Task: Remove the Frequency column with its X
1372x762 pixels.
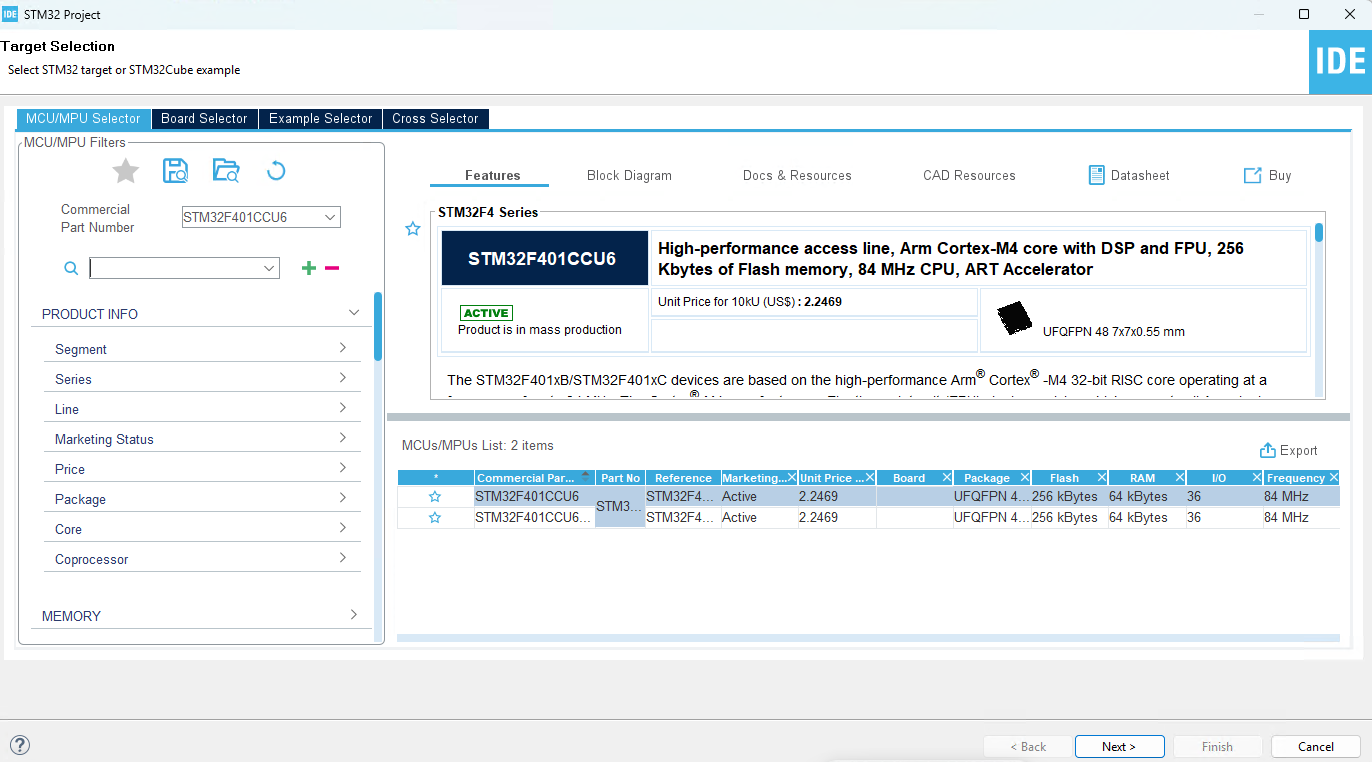Action: tap(1334, 478)
